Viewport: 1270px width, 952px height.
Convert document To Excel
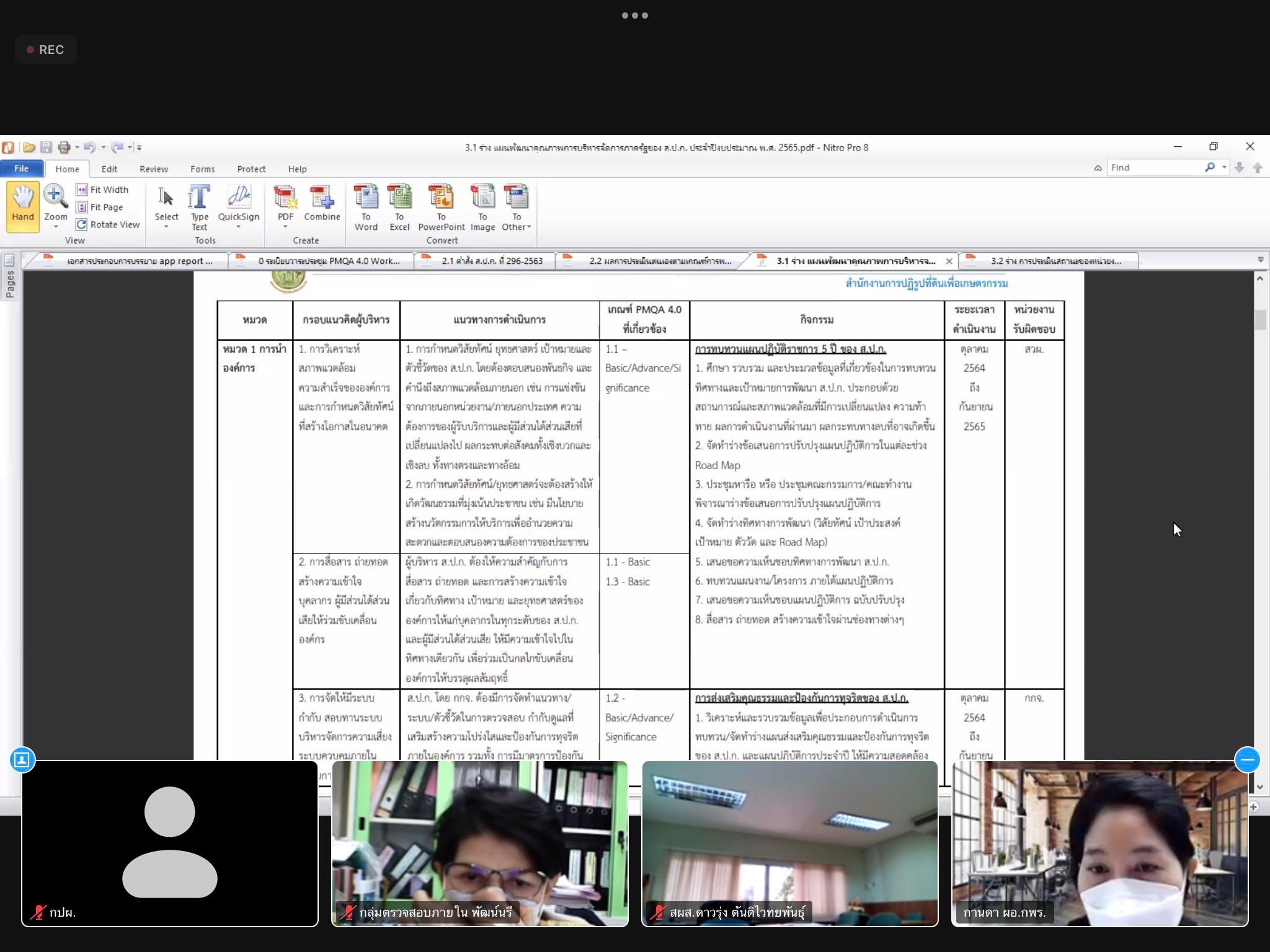[x=399, y=208]
